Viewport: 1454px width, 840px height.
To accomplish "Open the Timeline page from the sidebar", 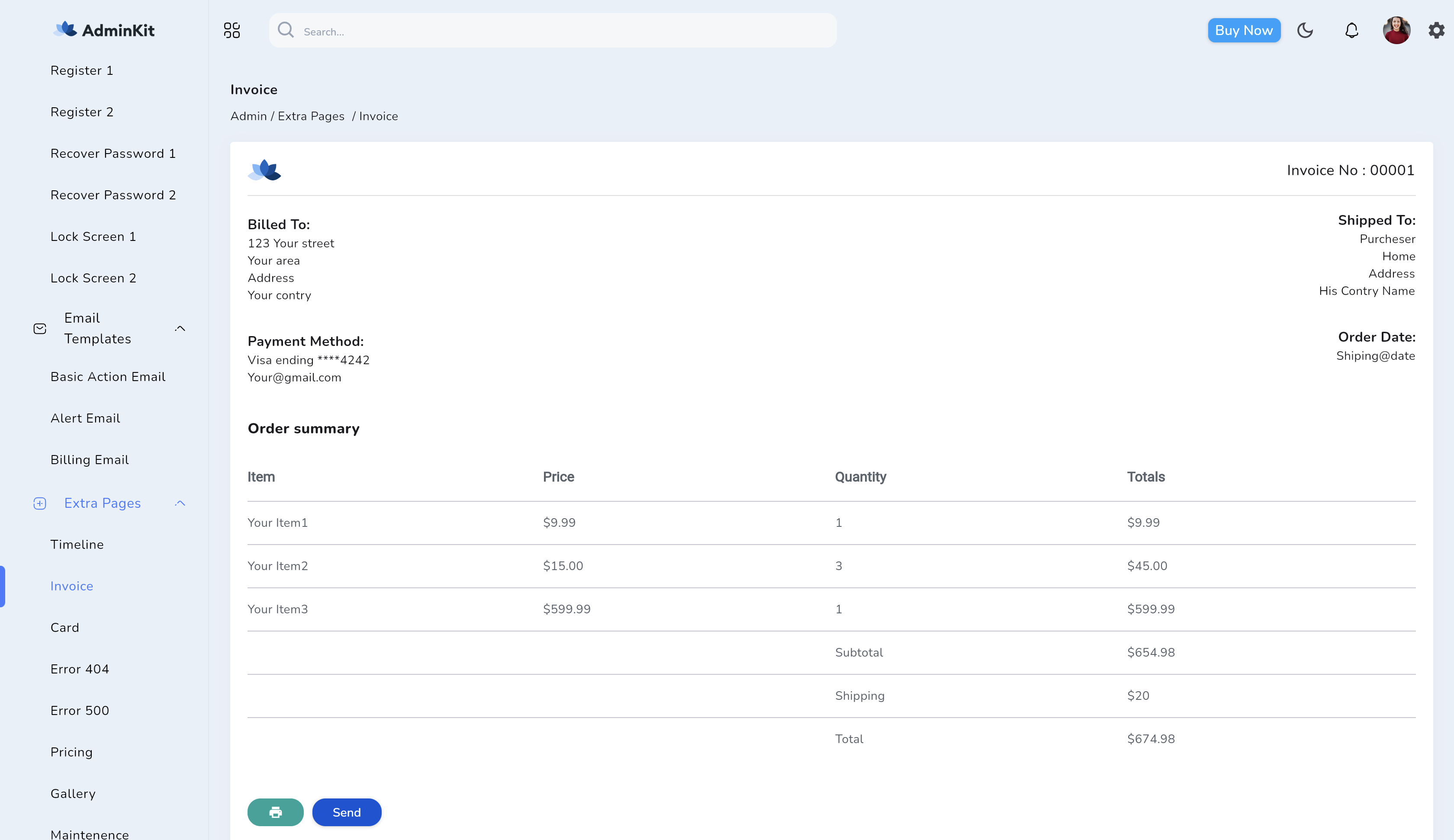I will click(x=77, y=544).
